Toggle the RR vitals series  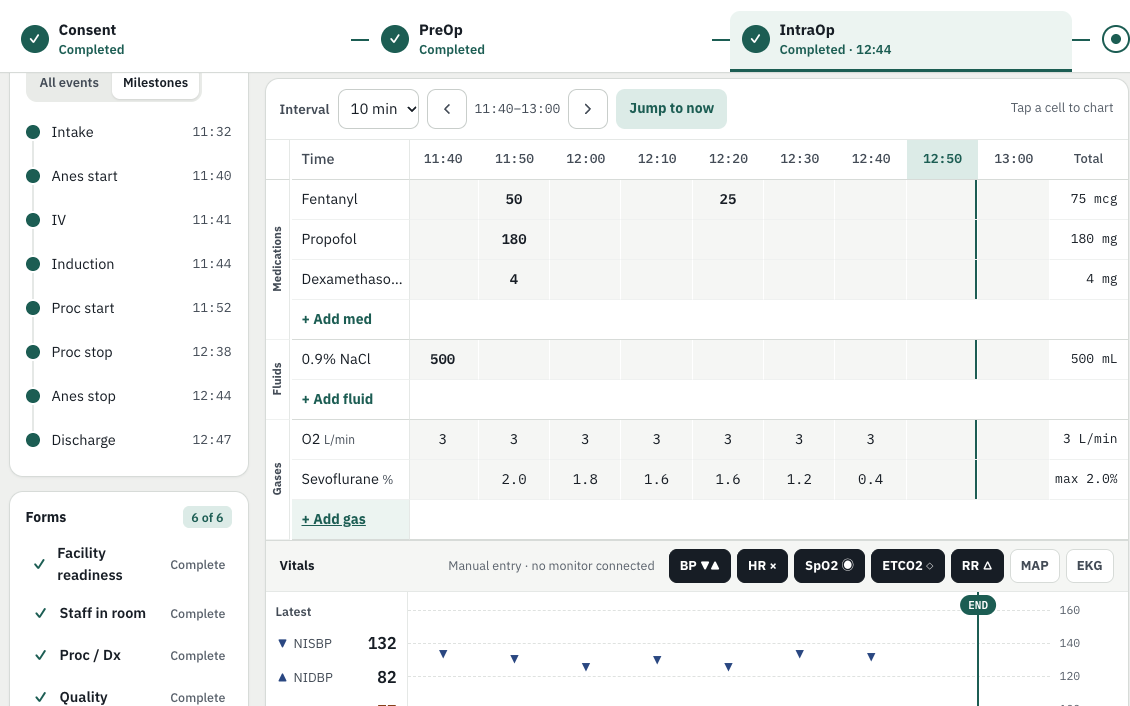976,566
